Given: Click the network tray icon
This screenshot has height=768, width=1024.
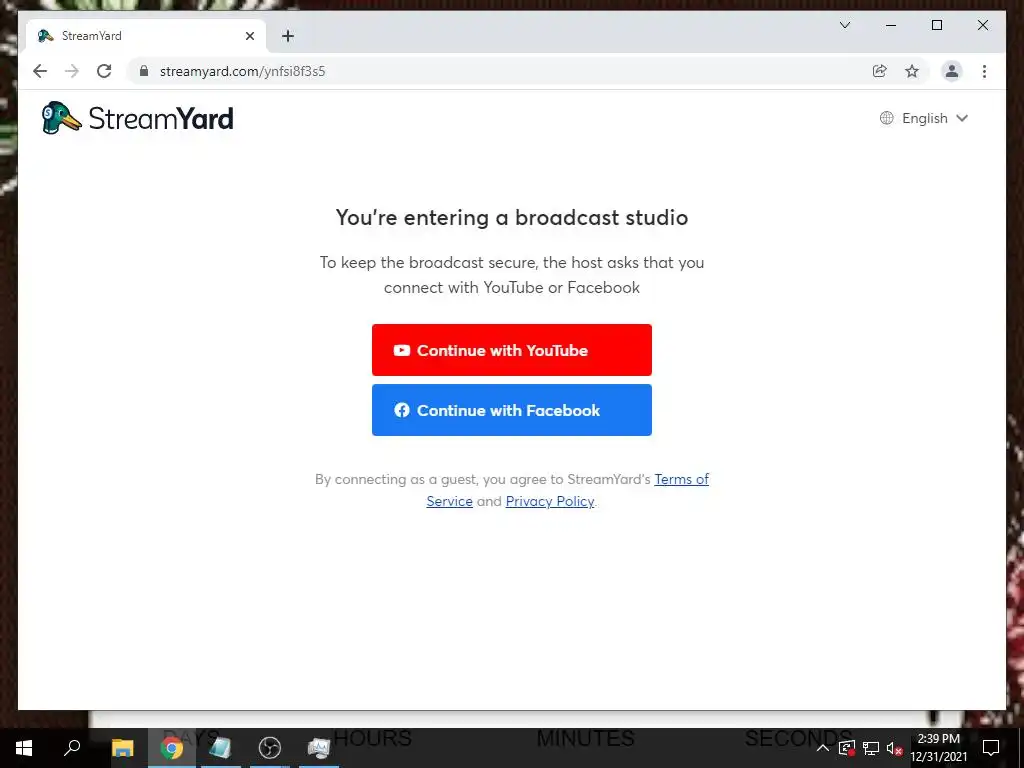Looking at the screenshot, I should pos(871,748).
